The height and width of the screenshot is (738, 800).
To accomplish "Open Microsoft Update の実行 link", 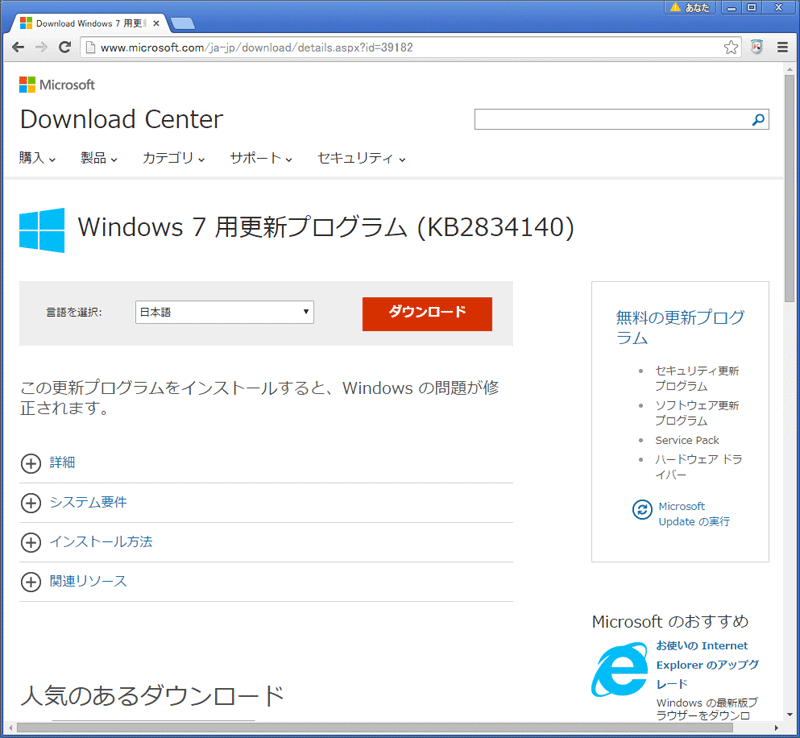I will coord(694,514).
